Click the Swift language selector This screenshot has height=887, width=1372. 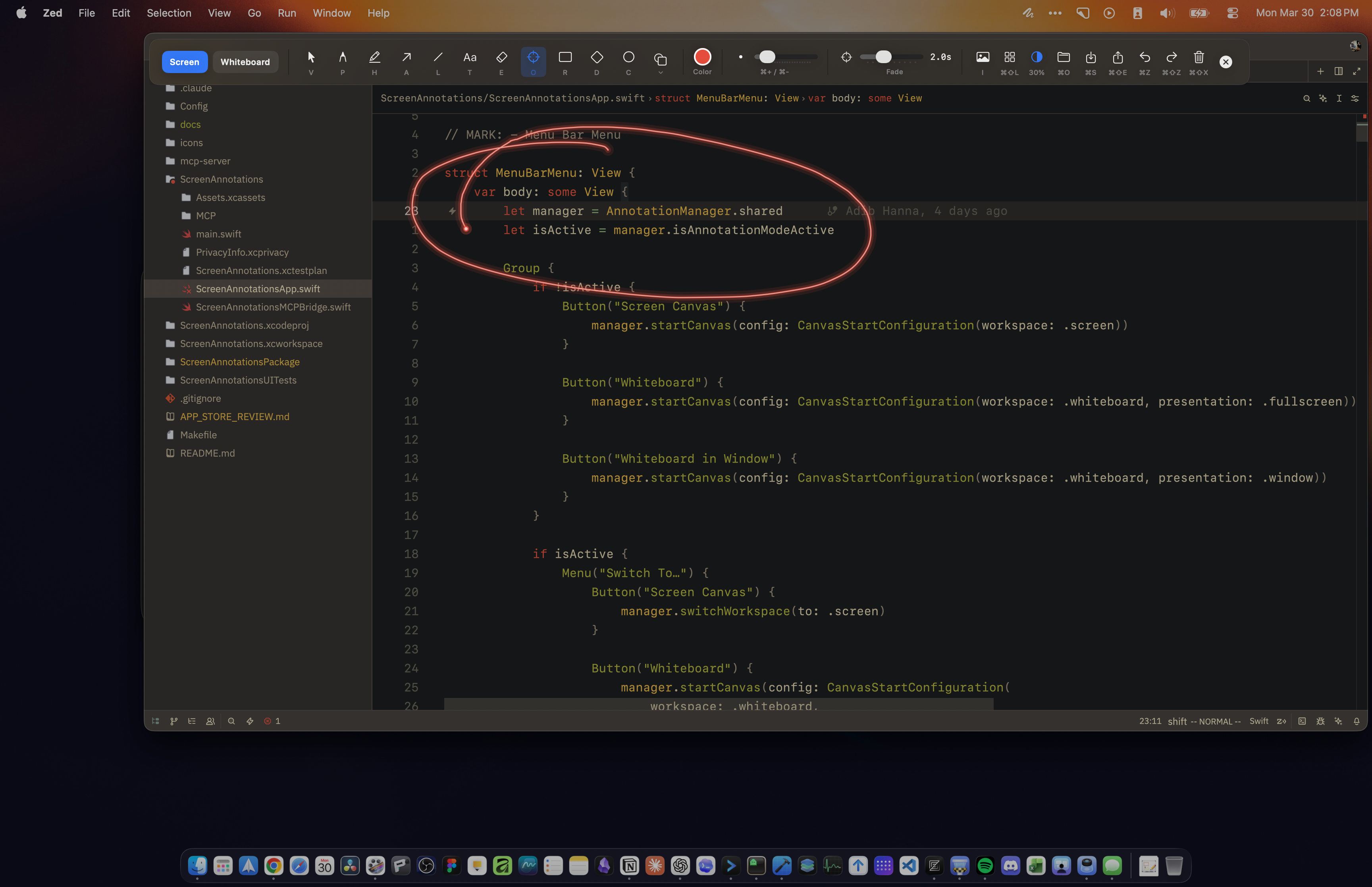pos(1258,721)
